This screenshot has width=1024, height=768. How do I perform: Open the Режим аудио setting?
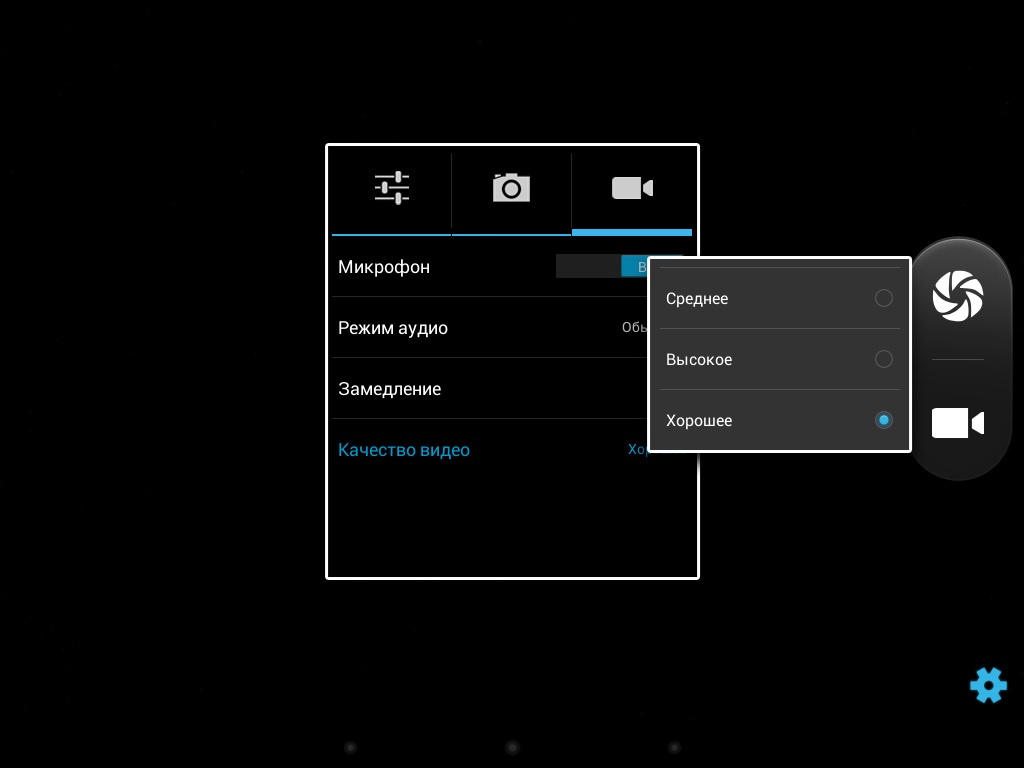pyautogui.click(x=393, y=328)
